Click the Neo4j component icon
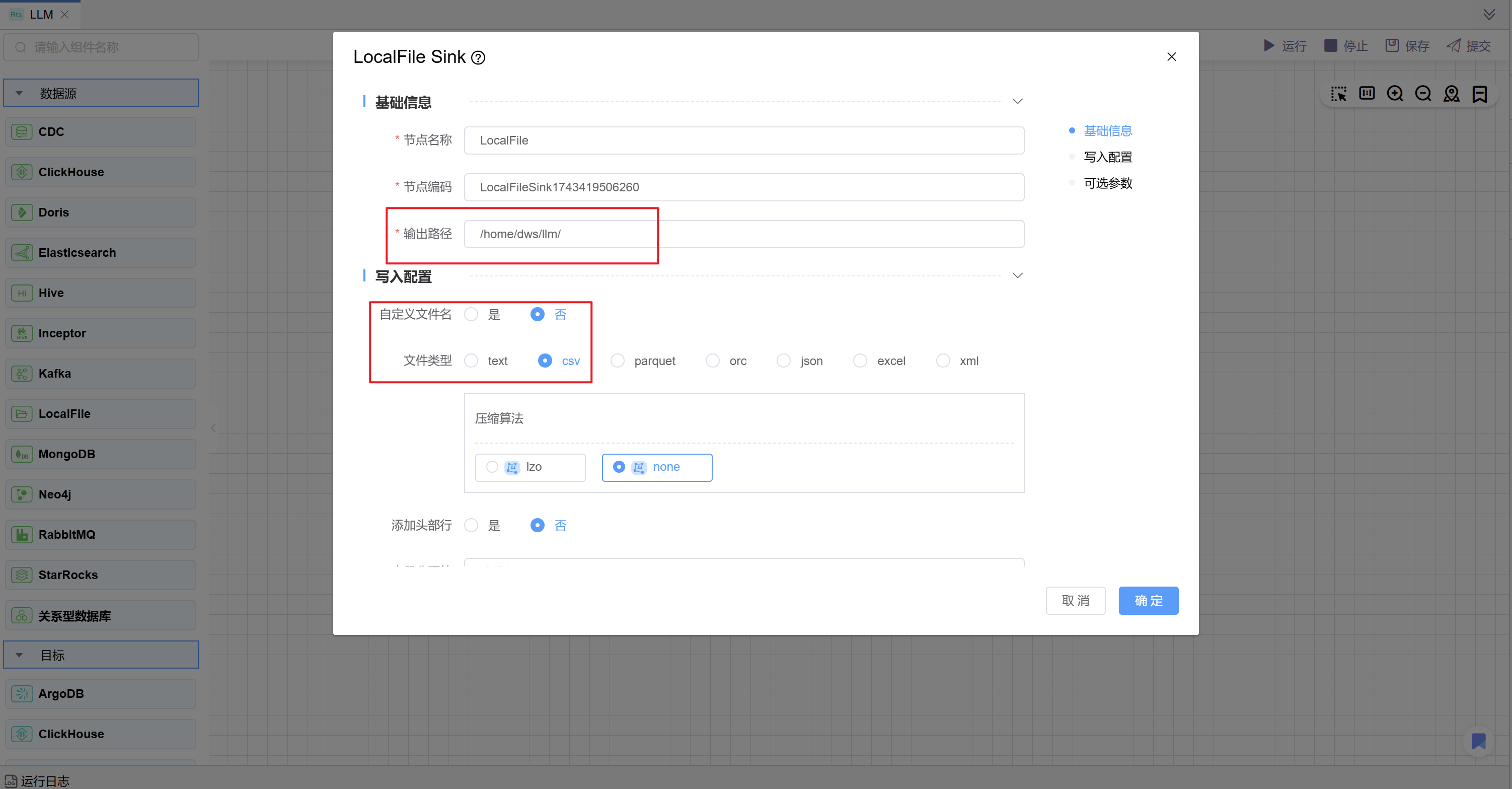This screenshot has width=1512, height=789. 22,494
